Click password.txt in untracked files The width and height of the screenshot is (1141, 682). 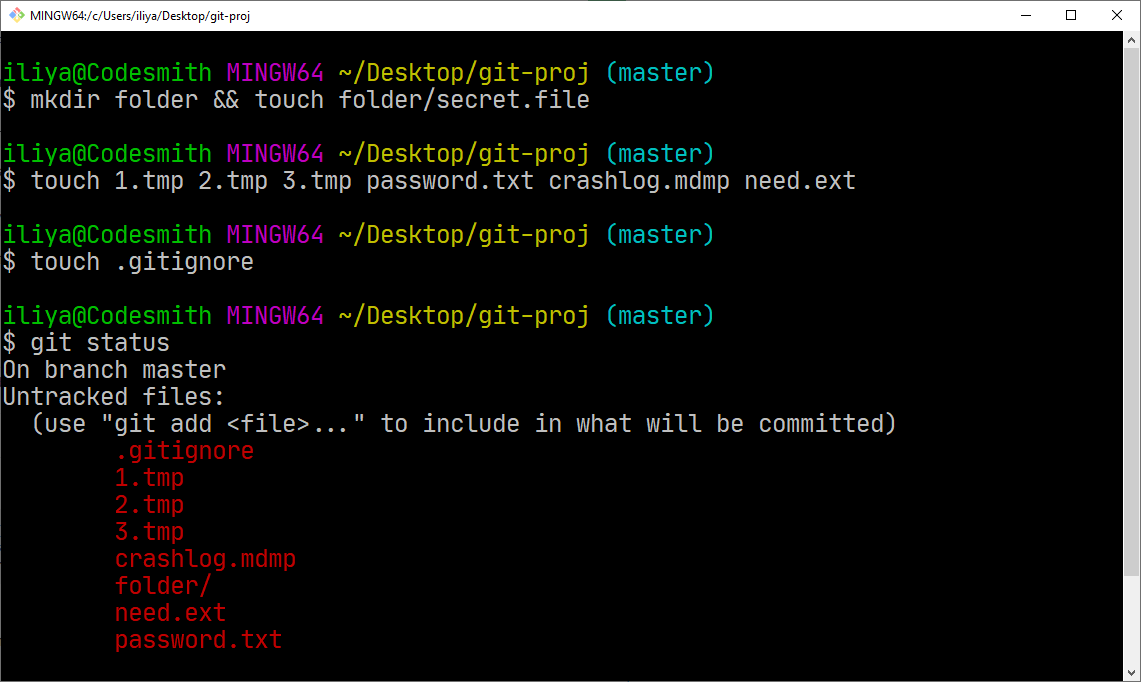[198, 639]
